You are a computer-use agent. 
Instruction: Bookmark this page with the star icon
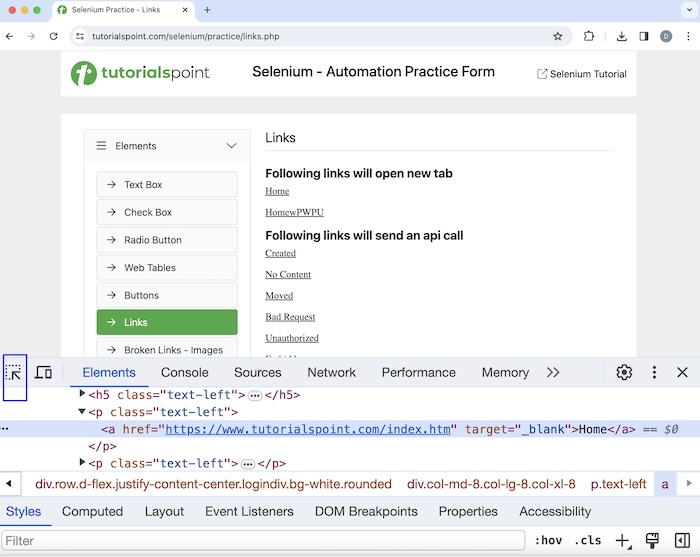[558, 36]
